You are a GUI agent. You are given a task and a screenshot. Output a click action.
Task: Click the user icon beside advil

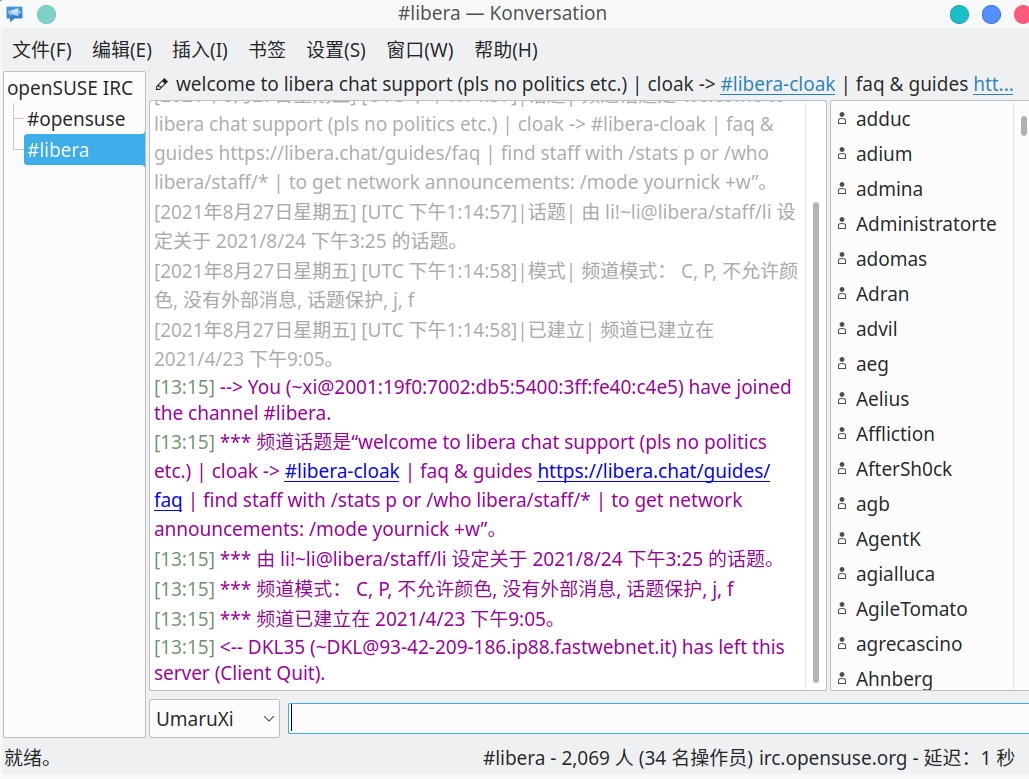tap(842, 329)
